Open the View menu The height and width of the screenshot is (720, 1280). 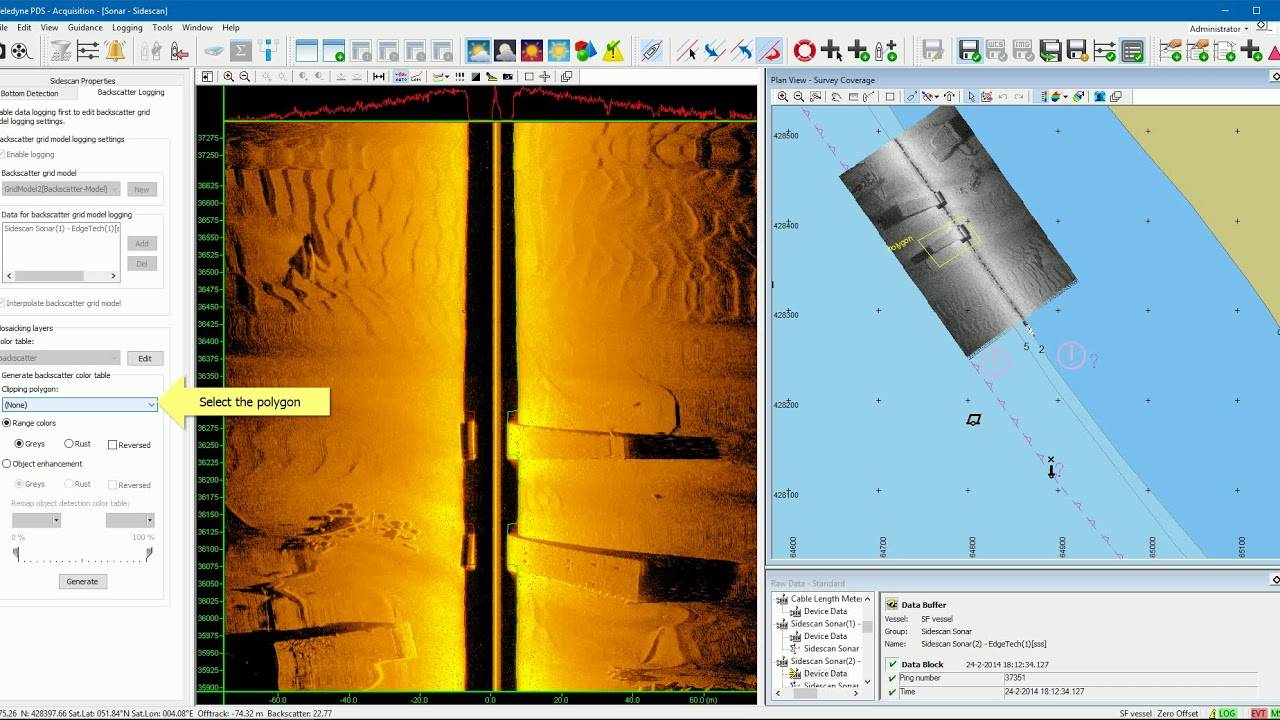pyautogui.click(x=49, y=28)
